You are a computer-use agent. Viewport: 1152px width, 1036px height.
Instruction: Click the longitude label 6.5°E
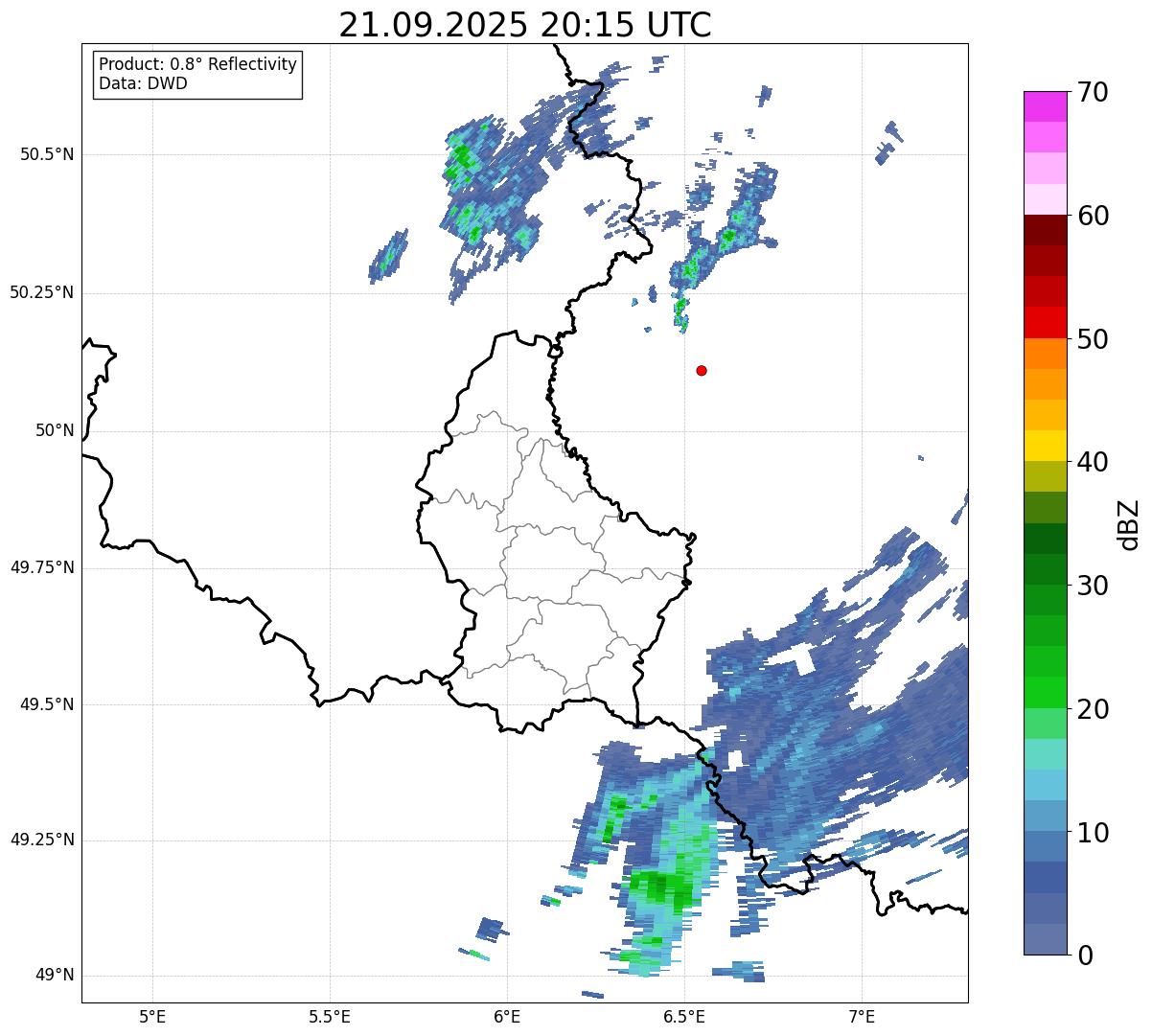point(684,1017)
